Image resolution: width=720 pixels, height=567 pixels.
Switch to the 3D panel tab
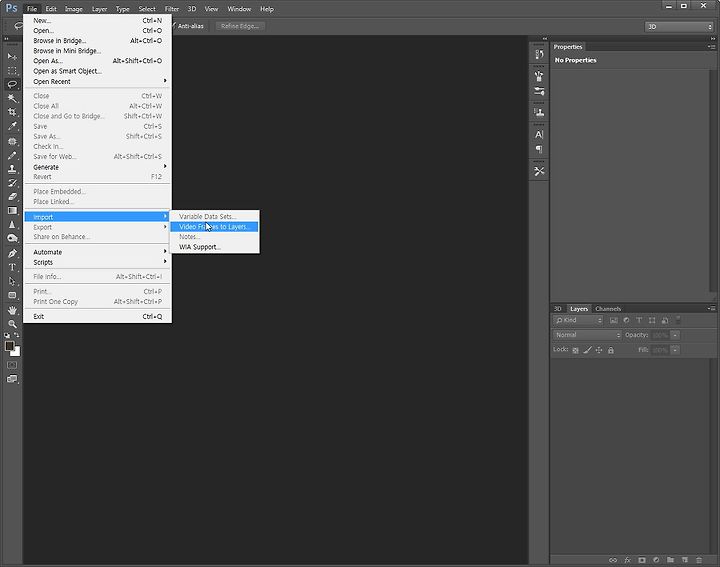557,309
